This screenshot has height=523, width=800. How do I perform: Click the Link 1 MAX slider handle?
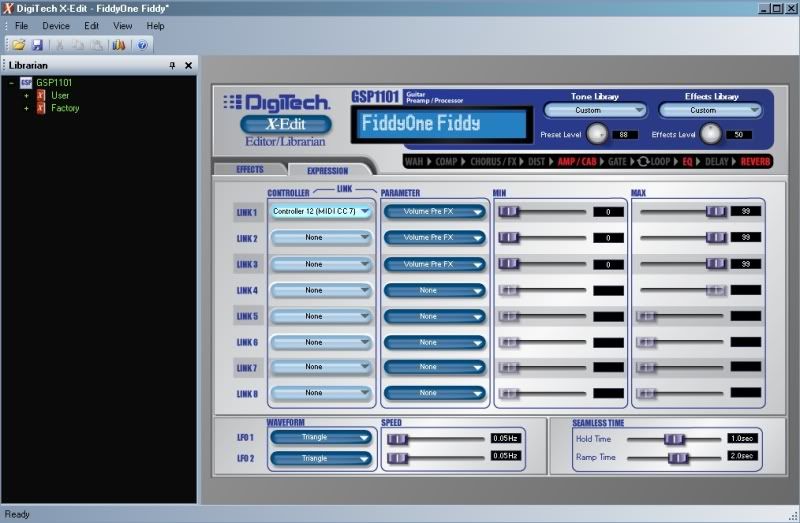pyautogui.click(x=716, y=211)
